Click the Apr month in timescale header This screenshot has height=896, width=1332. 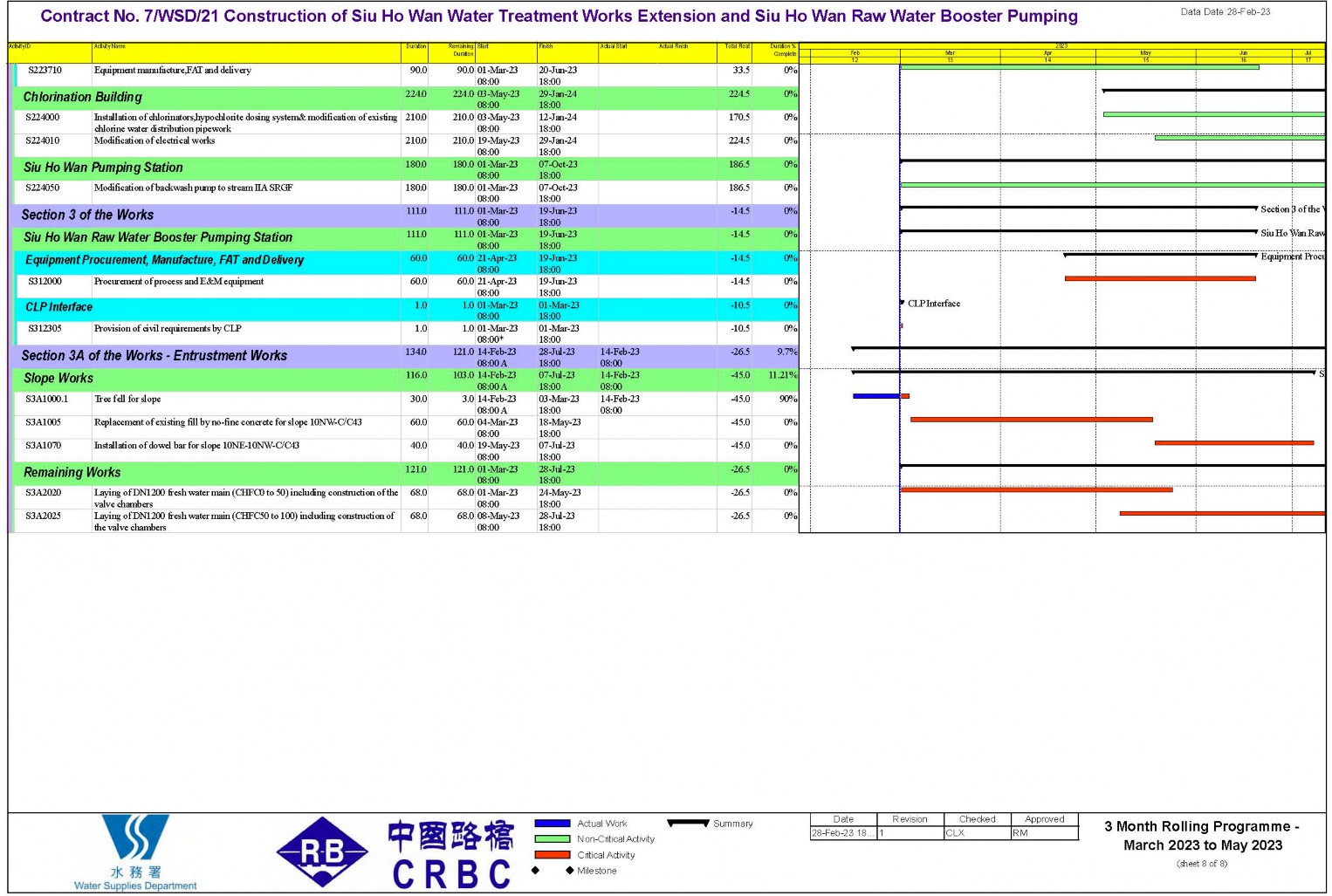[1047, 57]
